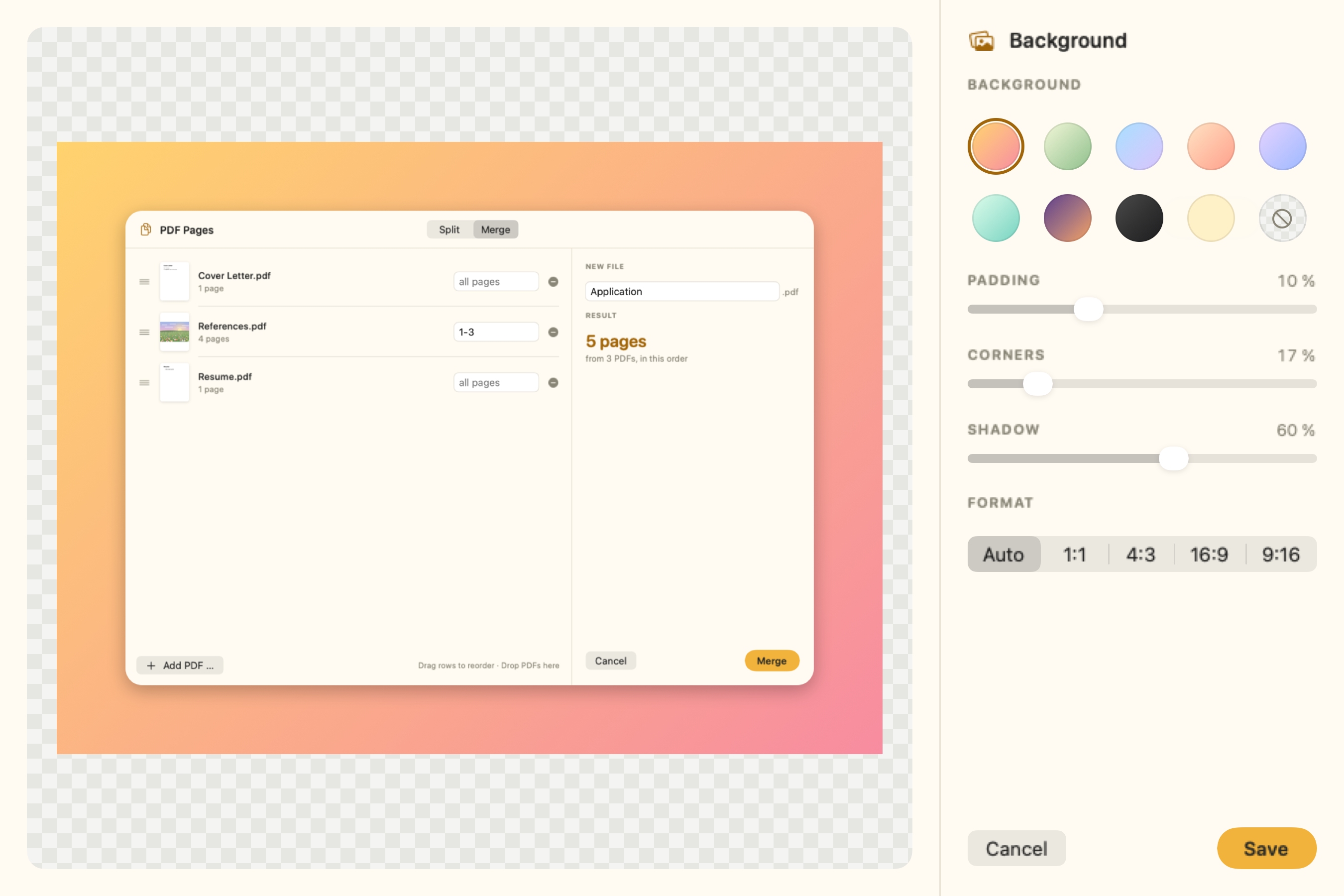Screen dimensions: 1344x896
Task: Select the 16:9 format option
Action: (1209, 555)
